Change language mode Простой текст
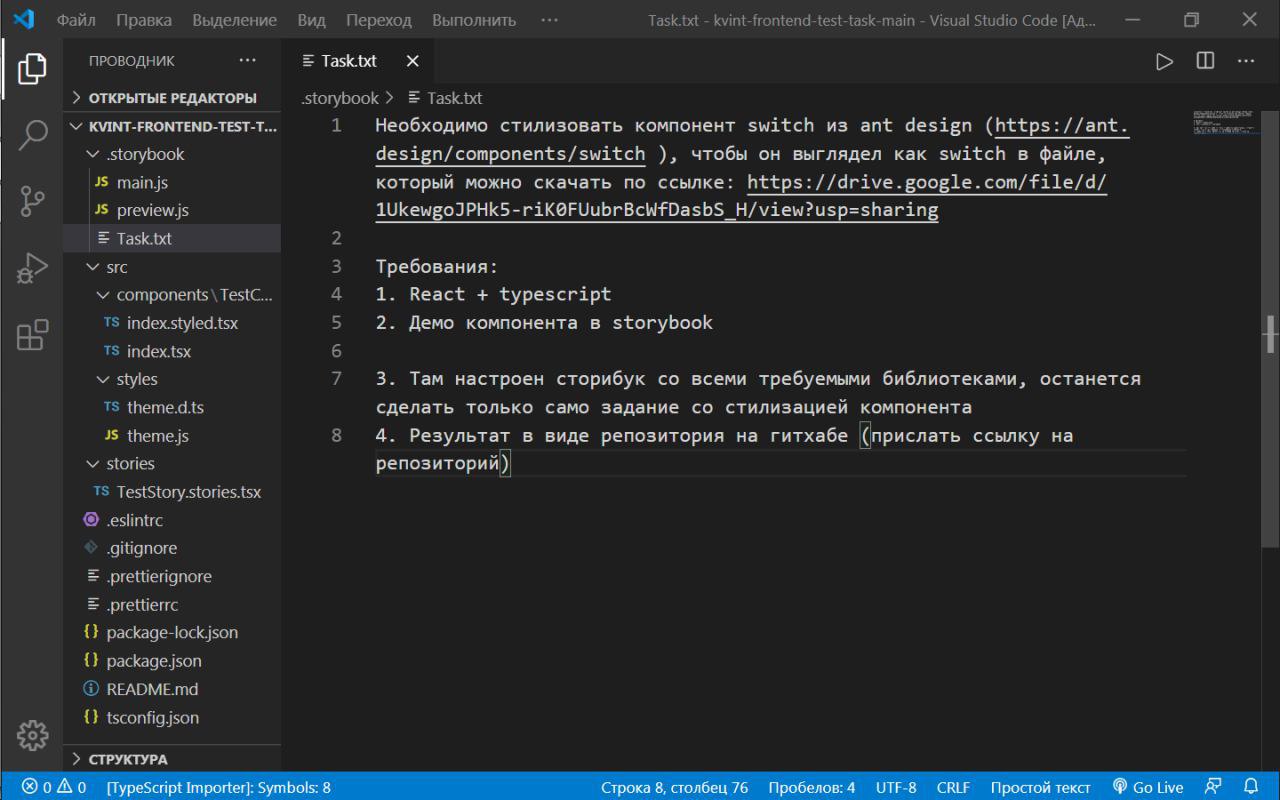 click(1040, 787)
